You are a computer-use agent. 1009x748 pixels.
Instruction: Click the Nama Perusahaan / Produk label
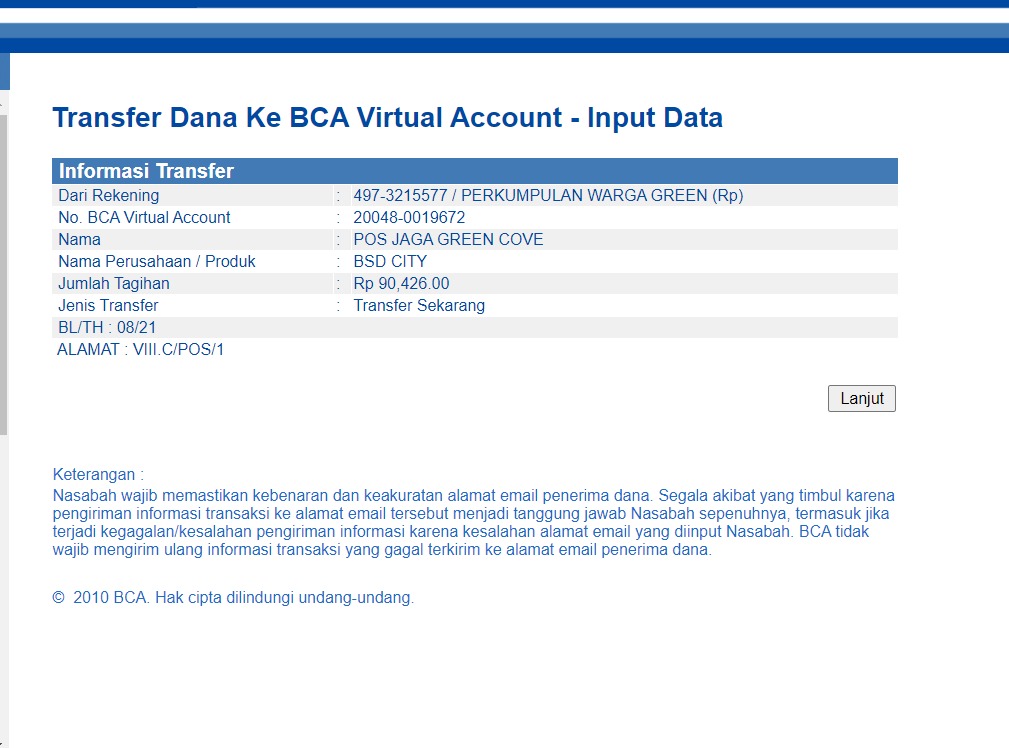[156, 262]
